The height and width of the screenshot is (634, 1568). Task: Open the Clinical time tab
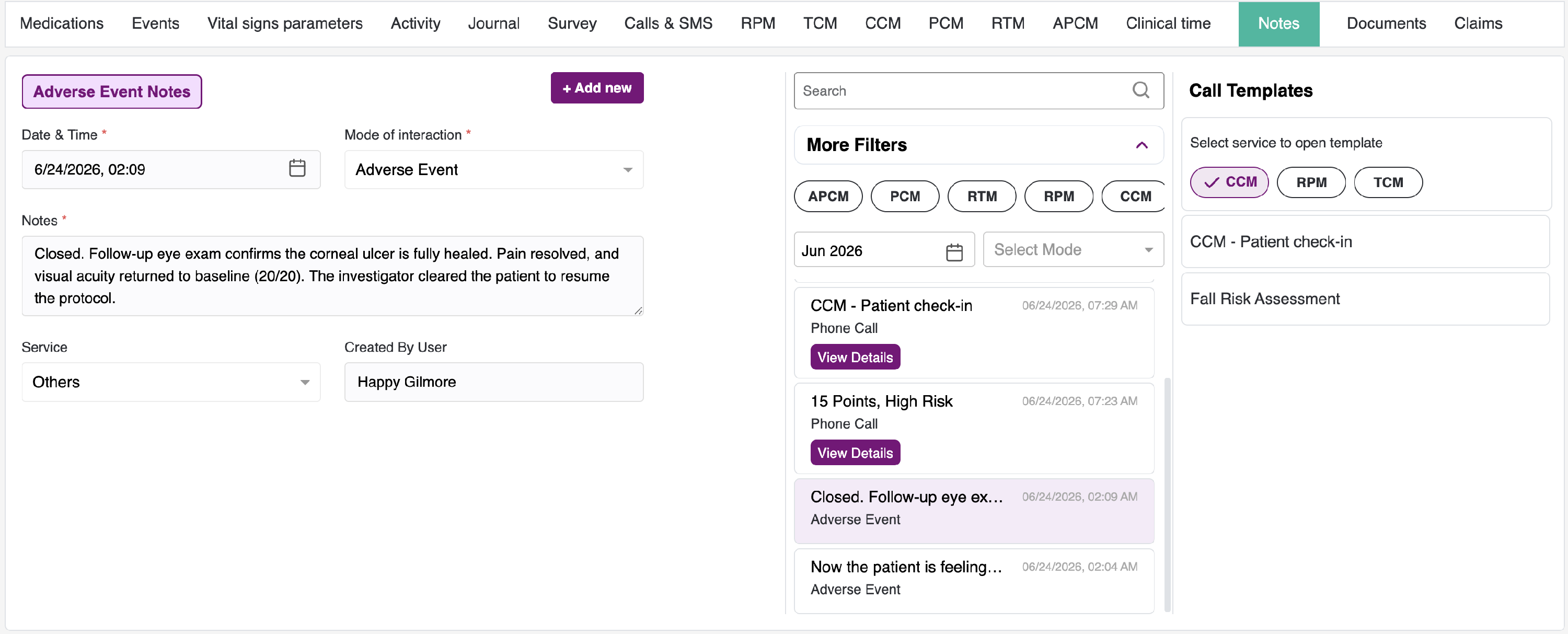coord(1168,24)
